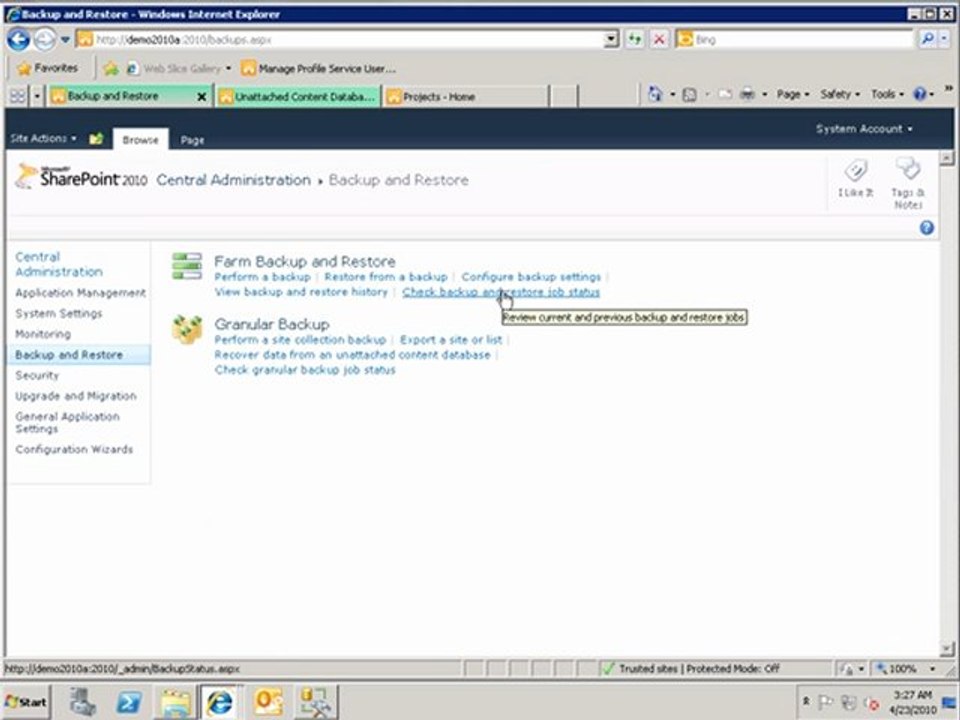Viewport: 960px width, 720px height.
Task: Click the search magnifier icon
Action: coord(928,39)
